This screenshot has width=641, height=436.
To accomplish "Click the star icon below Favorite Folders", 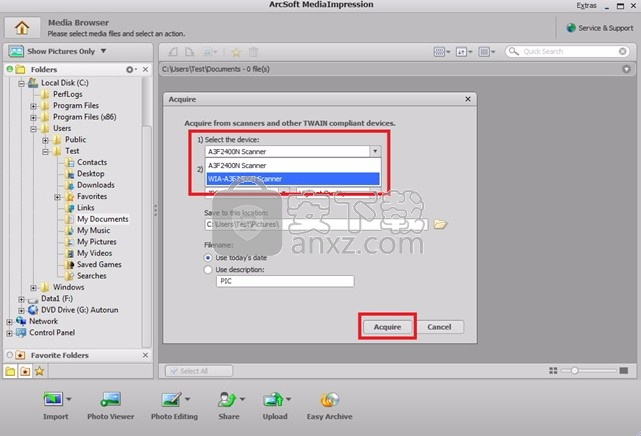I will (x=39, y=371).
